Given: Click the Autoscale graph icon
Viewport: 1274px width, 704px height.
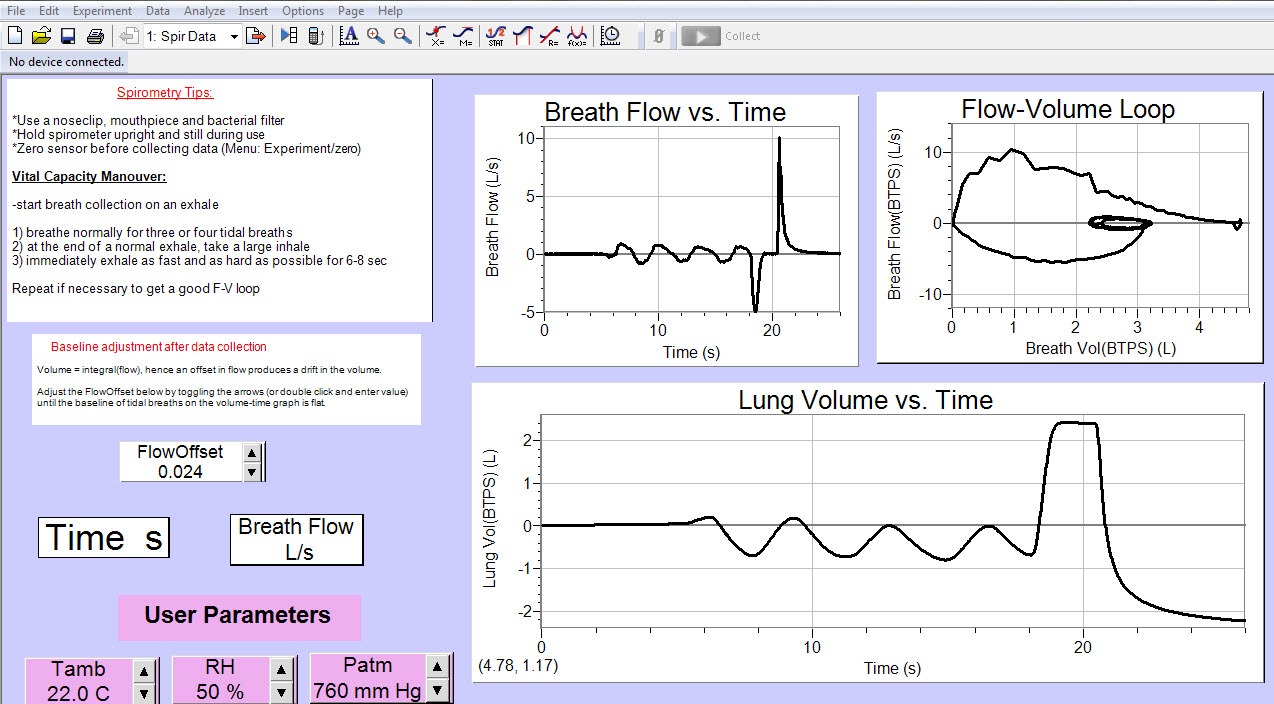Looking at the screenshot, I should click(349, 36).
